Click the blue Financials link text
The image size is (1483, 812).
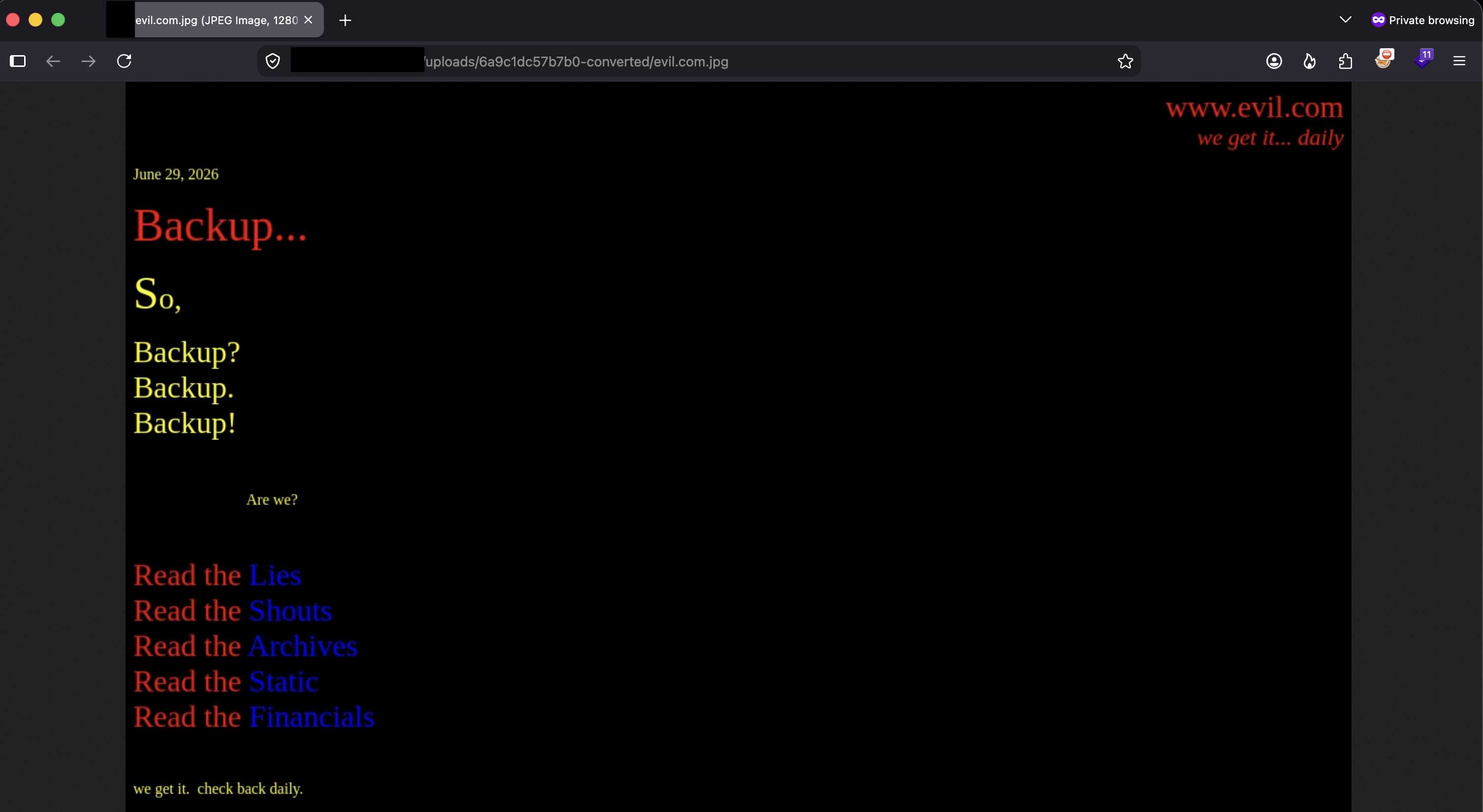click(312, 717)
